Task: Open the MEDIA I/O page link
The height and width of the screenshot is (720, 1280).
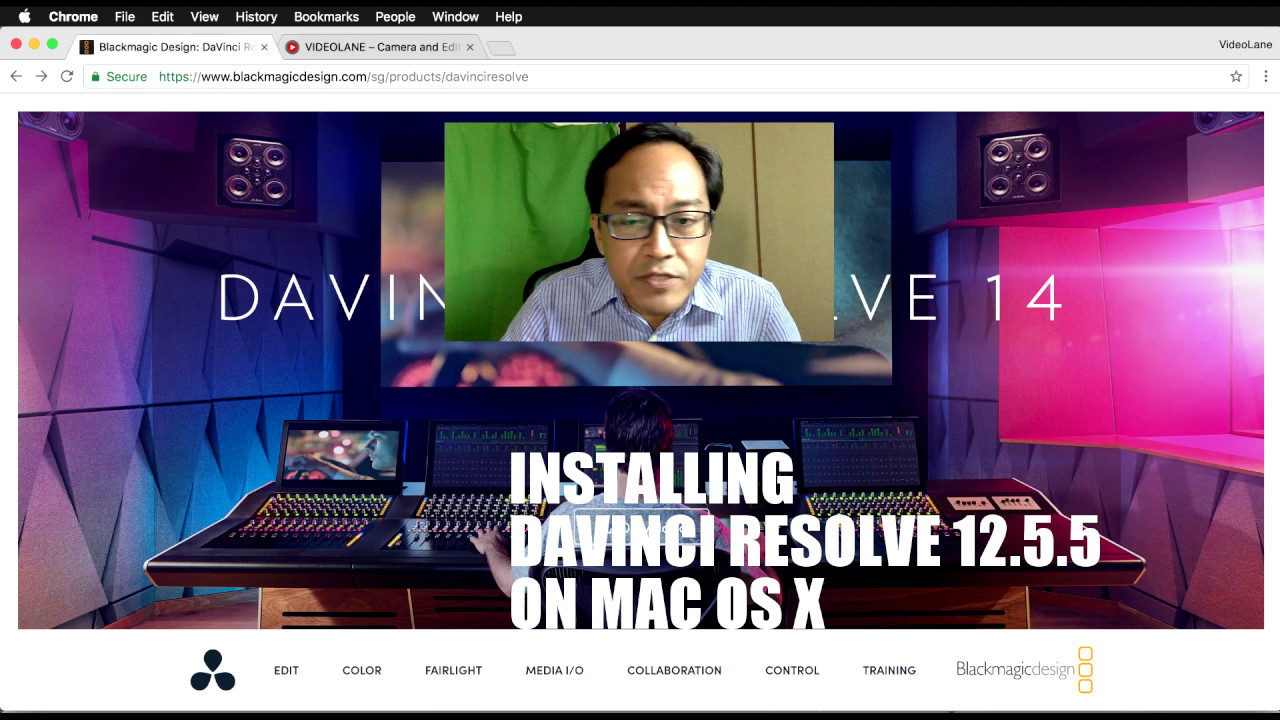Action: [555, 671]
